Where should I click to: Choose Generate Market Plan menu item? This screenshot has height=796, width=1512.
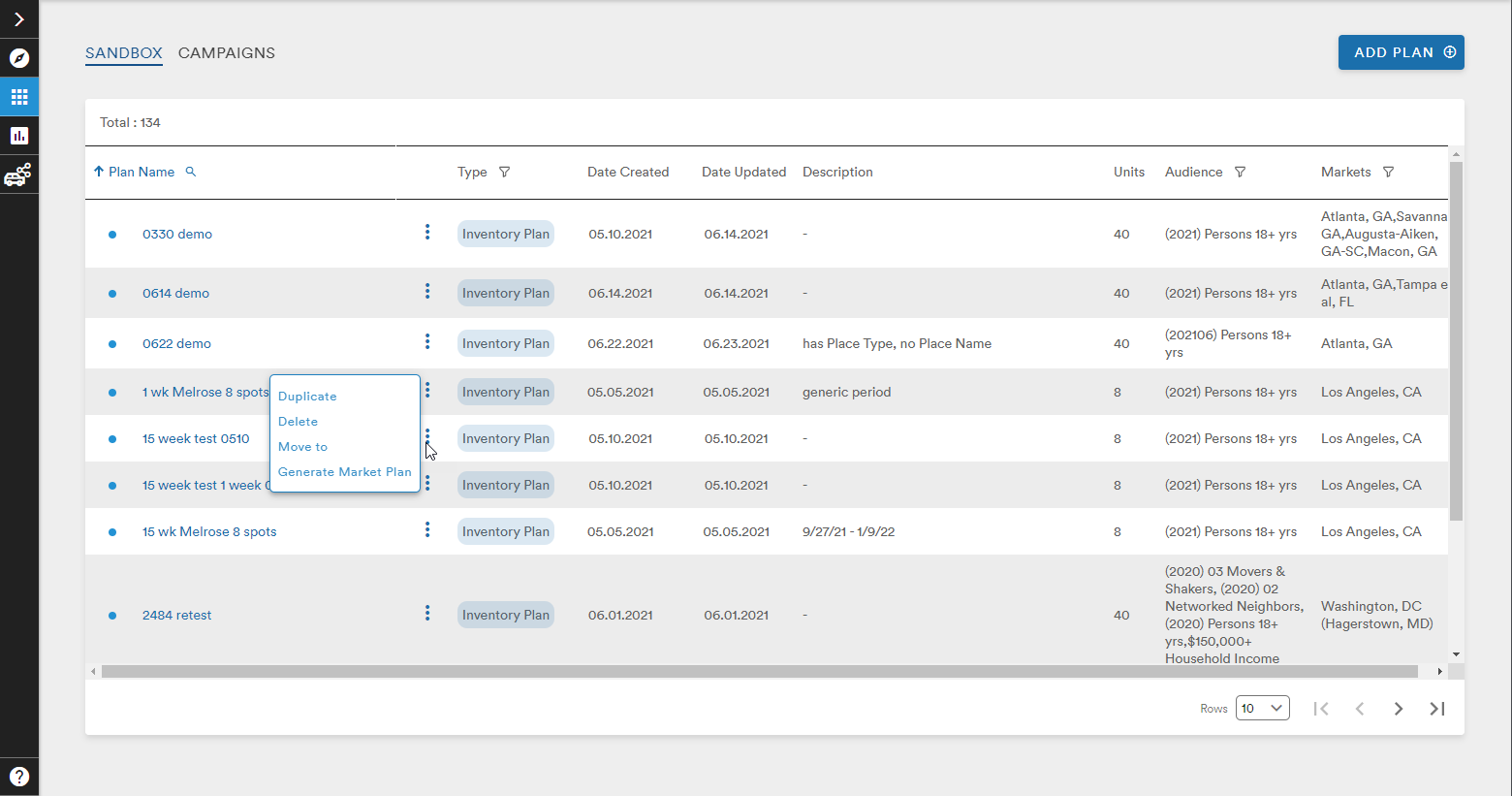click(x=344, y=472)
